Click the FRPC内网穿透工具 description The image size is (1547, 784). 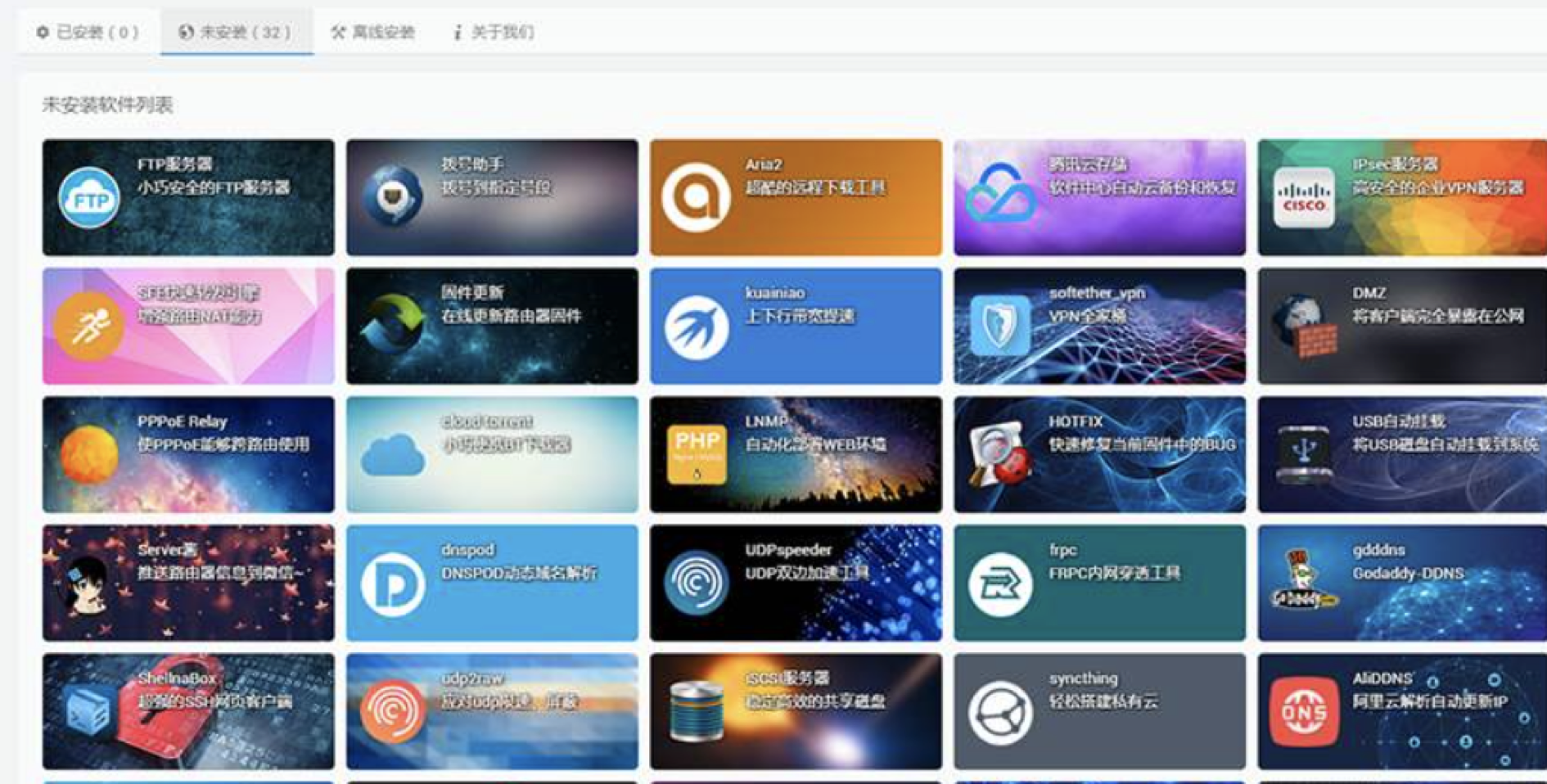coord(1115,573)
